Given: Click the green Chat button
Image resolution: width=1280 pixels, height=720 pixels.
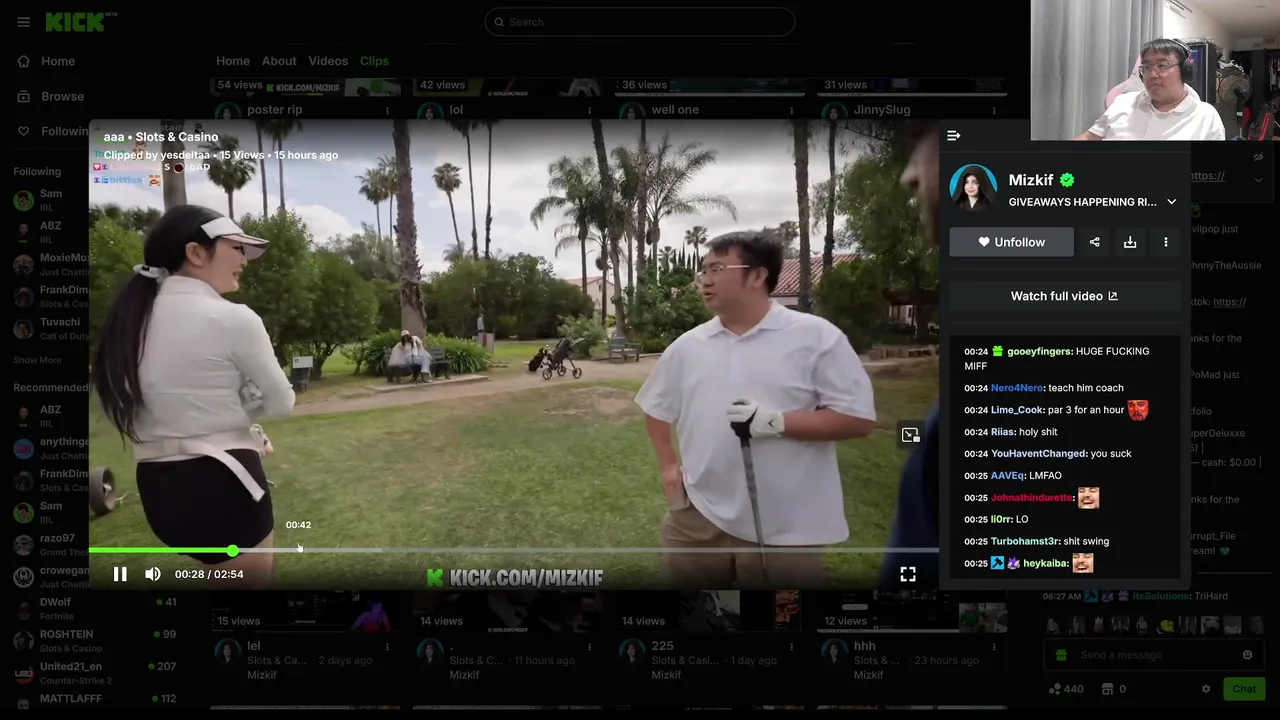Looking at the screenshot, I should tap(1244, 689).
